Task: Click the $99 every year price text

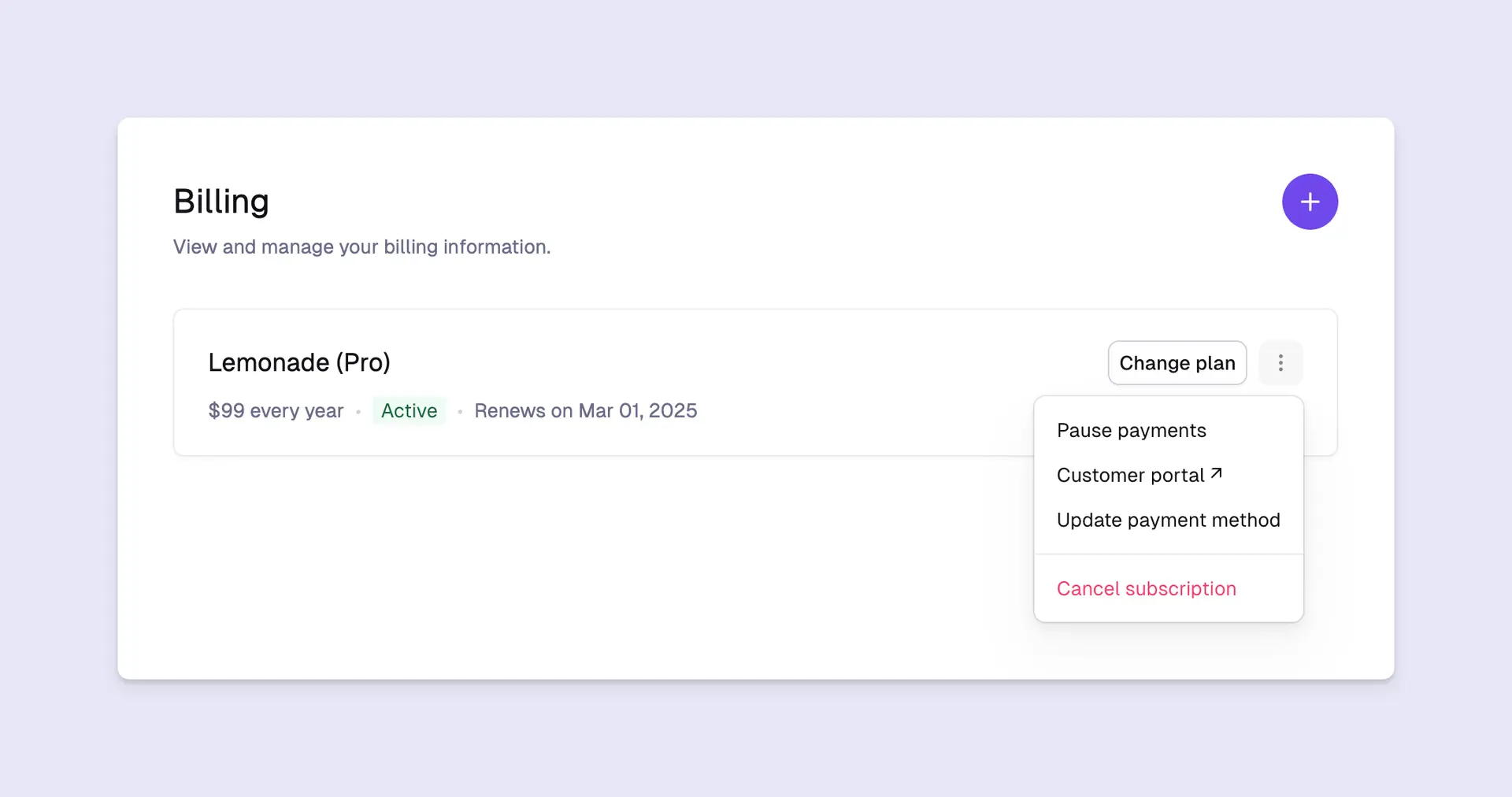Action: tap(276, 410)
